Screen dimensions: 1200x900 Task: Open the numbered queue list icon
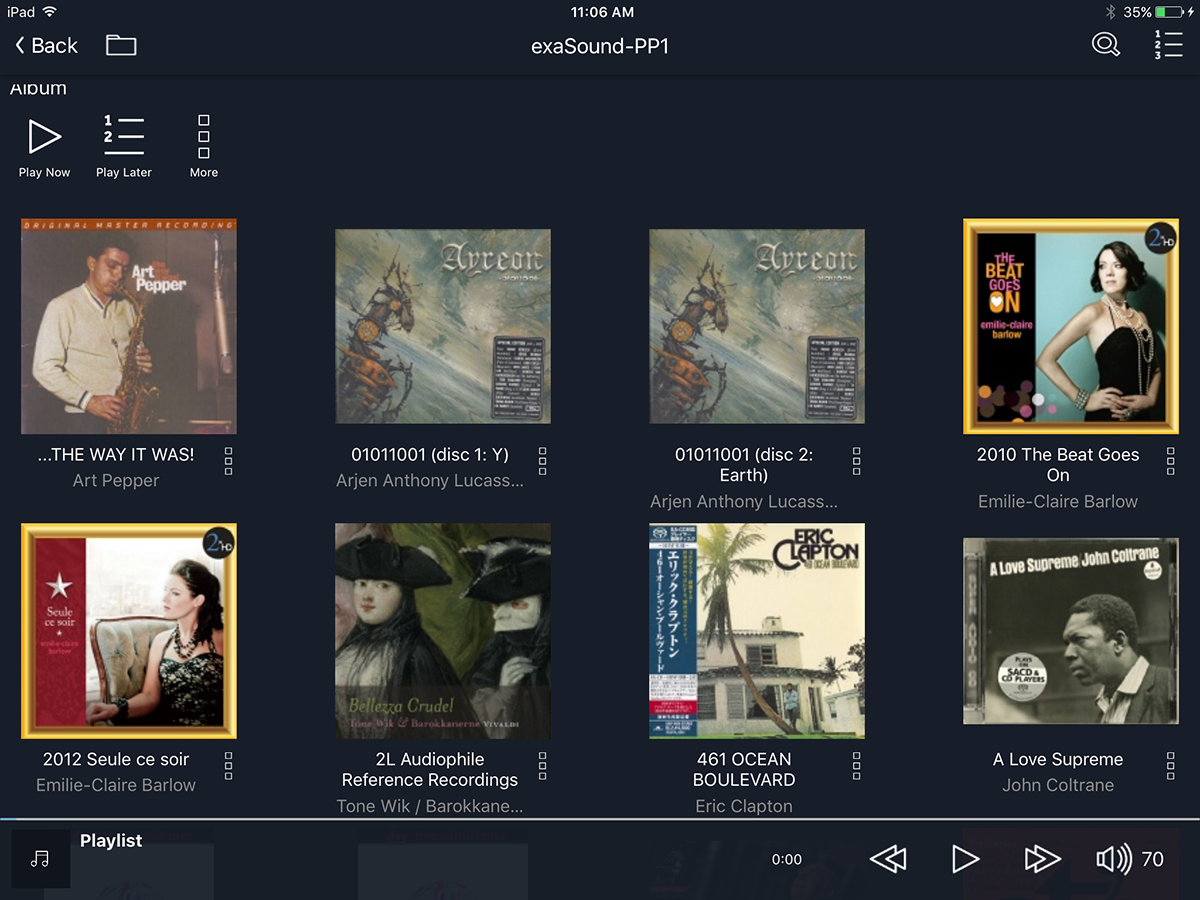click(1168, 44)
